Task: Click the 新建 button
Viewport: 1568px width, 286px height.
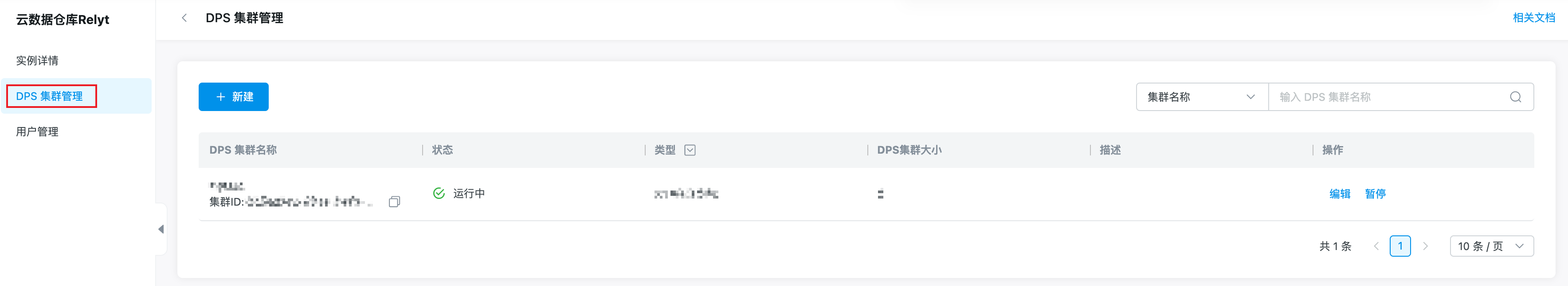Action: tap(233, 97)
